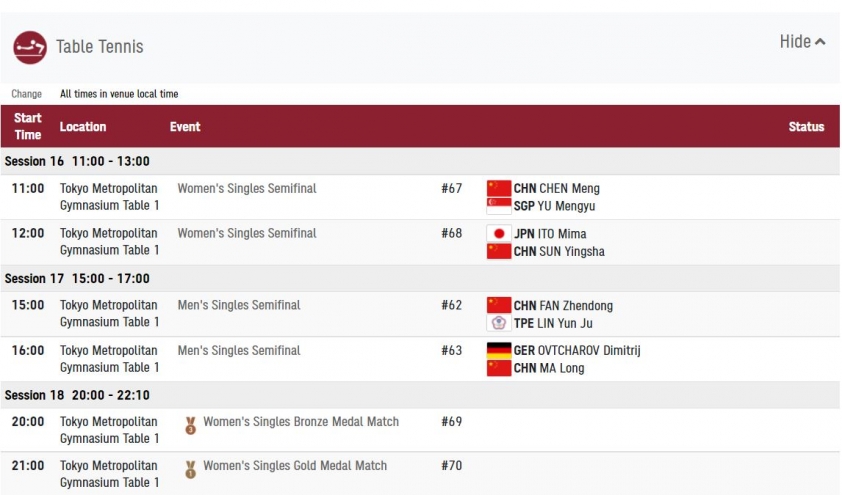Click Chinese Taipei flag beside LIN Yun Ju
The height and width of the screenshot is (495, 842).
pos(499,323)
